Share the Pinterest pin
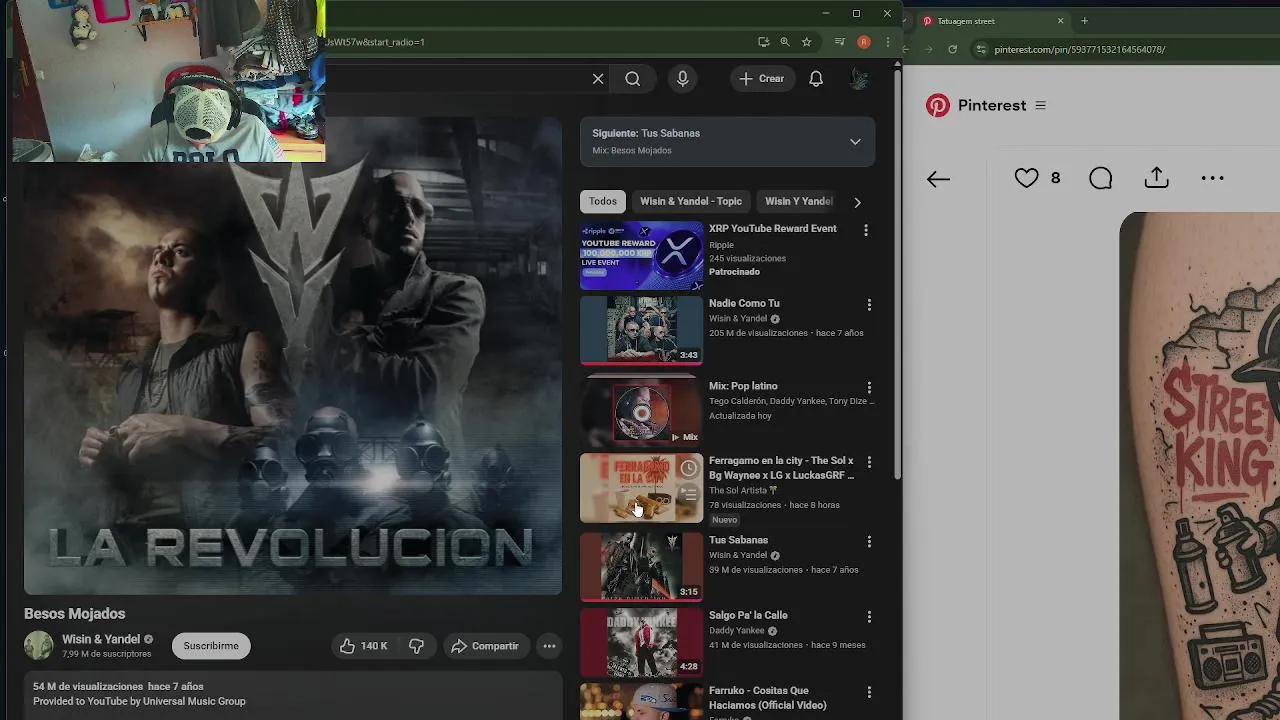Screen dimensions: 1280x720 pos(1156,178)
